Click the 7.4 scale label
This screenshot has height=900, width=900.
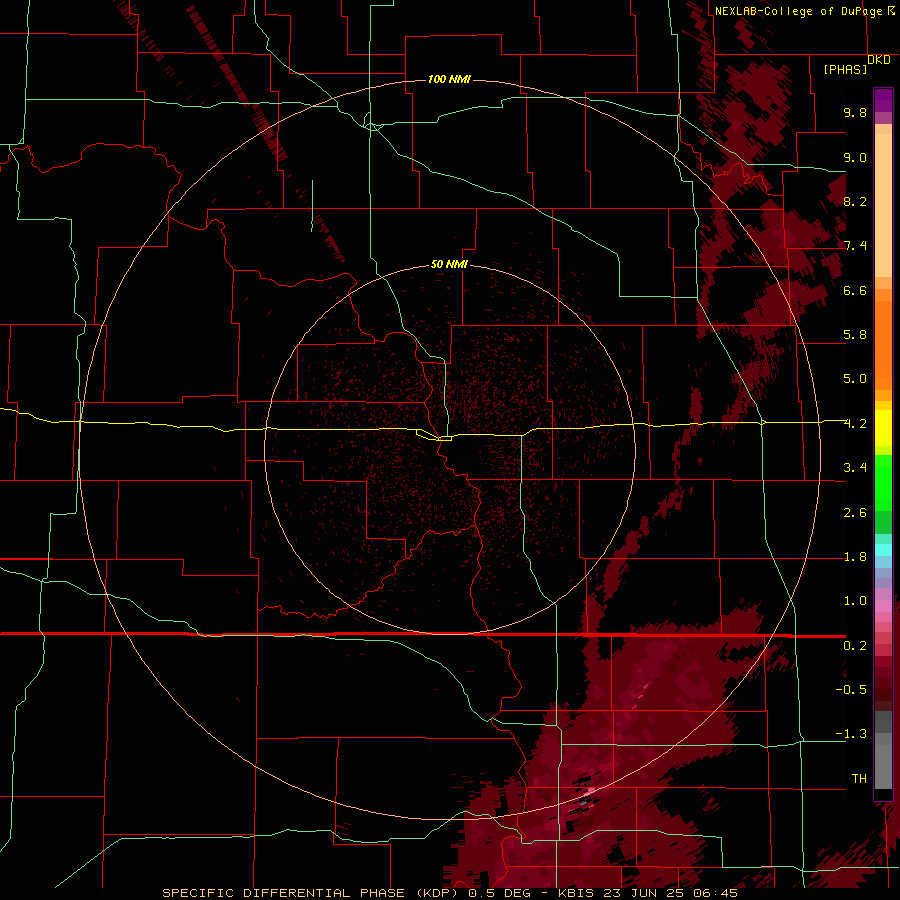click(855, 246)
